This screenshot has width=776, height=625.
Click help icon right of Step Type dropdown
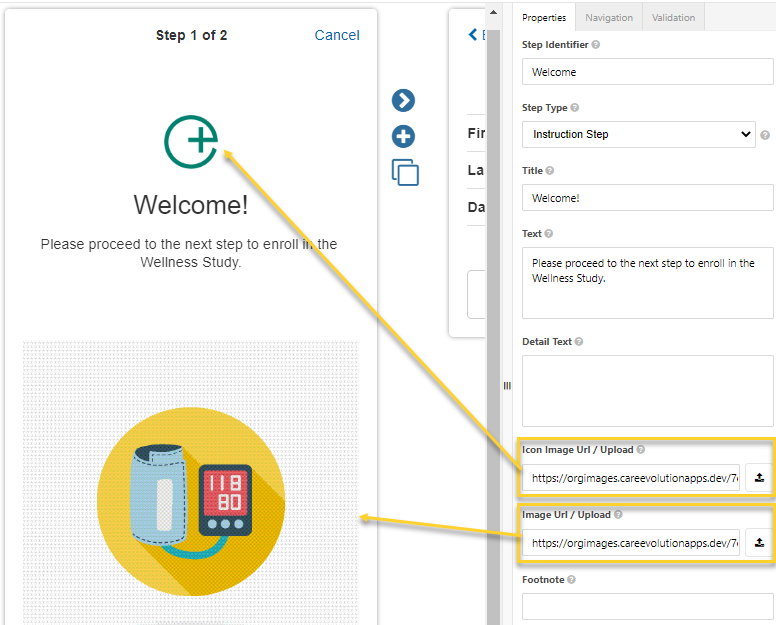click(x=765, y=135)
